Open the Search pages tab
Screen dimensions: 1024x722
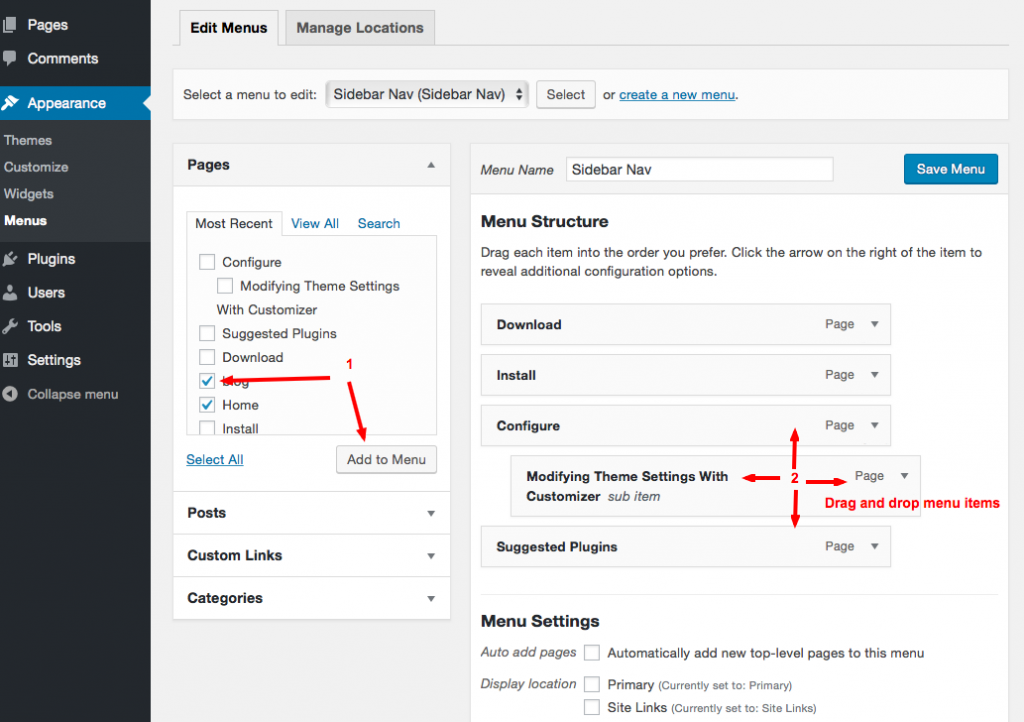point(379,223)
